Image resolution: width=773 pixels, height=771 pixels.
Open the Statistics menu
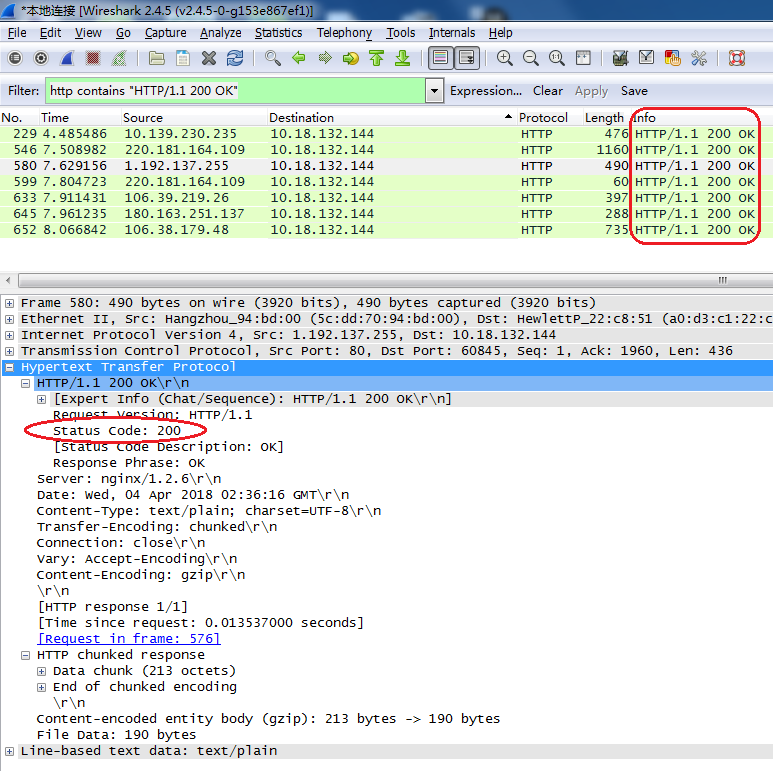(279, 33)
